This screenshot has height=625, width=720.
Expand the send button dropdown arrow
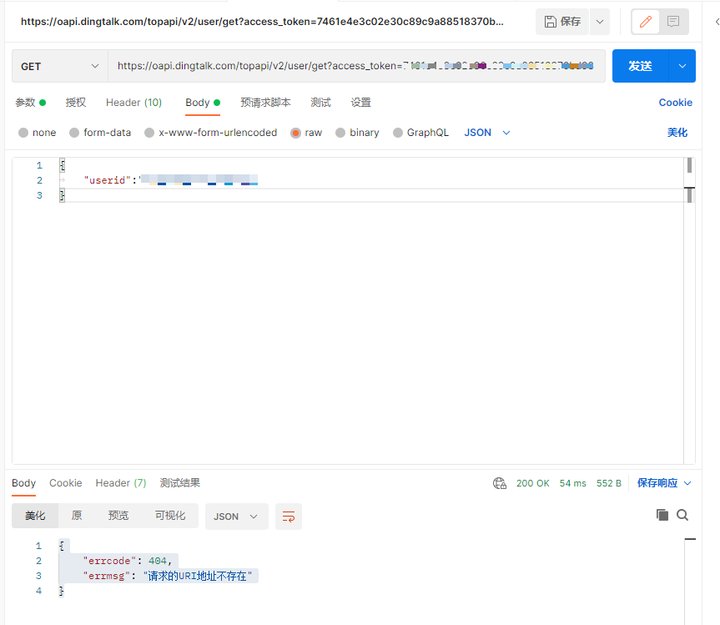tap(682, 66)
